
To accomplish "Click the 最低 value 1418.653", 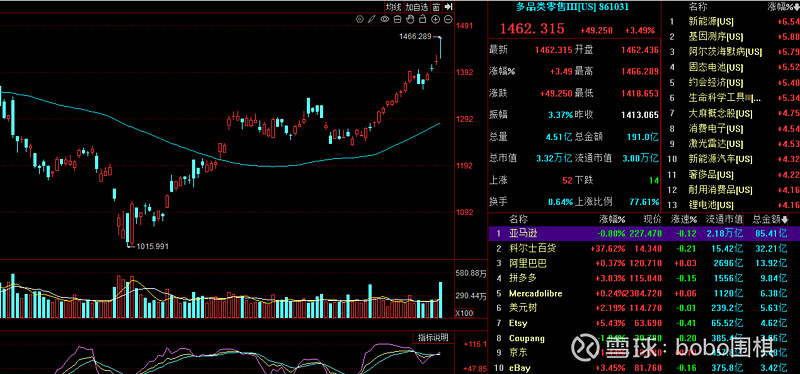I will tap(640, 93).
